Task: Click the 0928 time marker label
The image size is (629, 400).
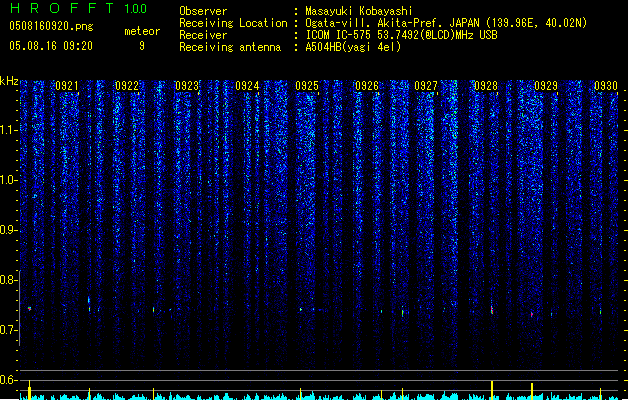Action: tap(486, 86)
